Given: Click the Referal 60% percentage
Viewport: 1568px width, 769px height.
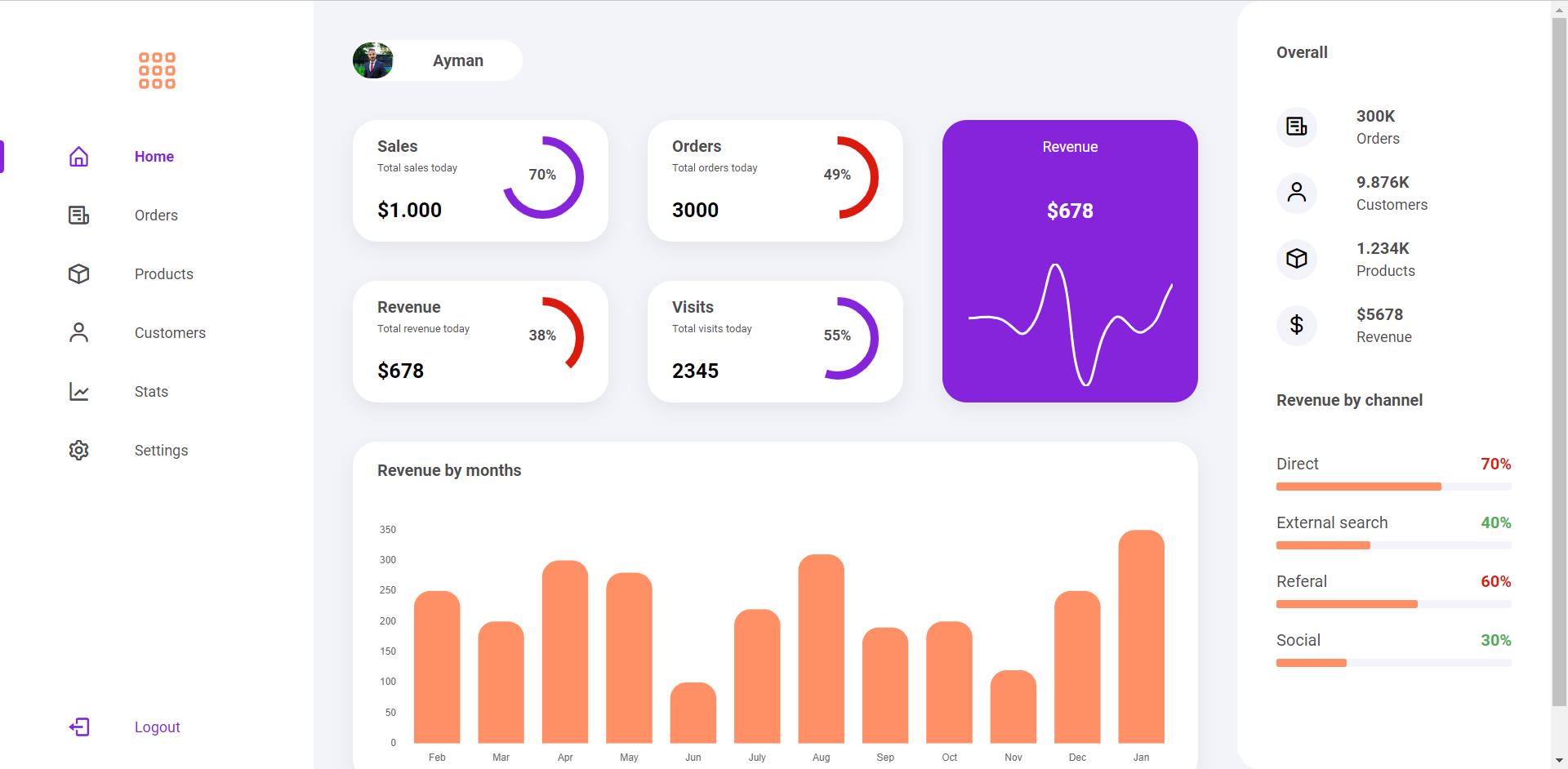Looking at the screenshot, I should coord(1496,581).
